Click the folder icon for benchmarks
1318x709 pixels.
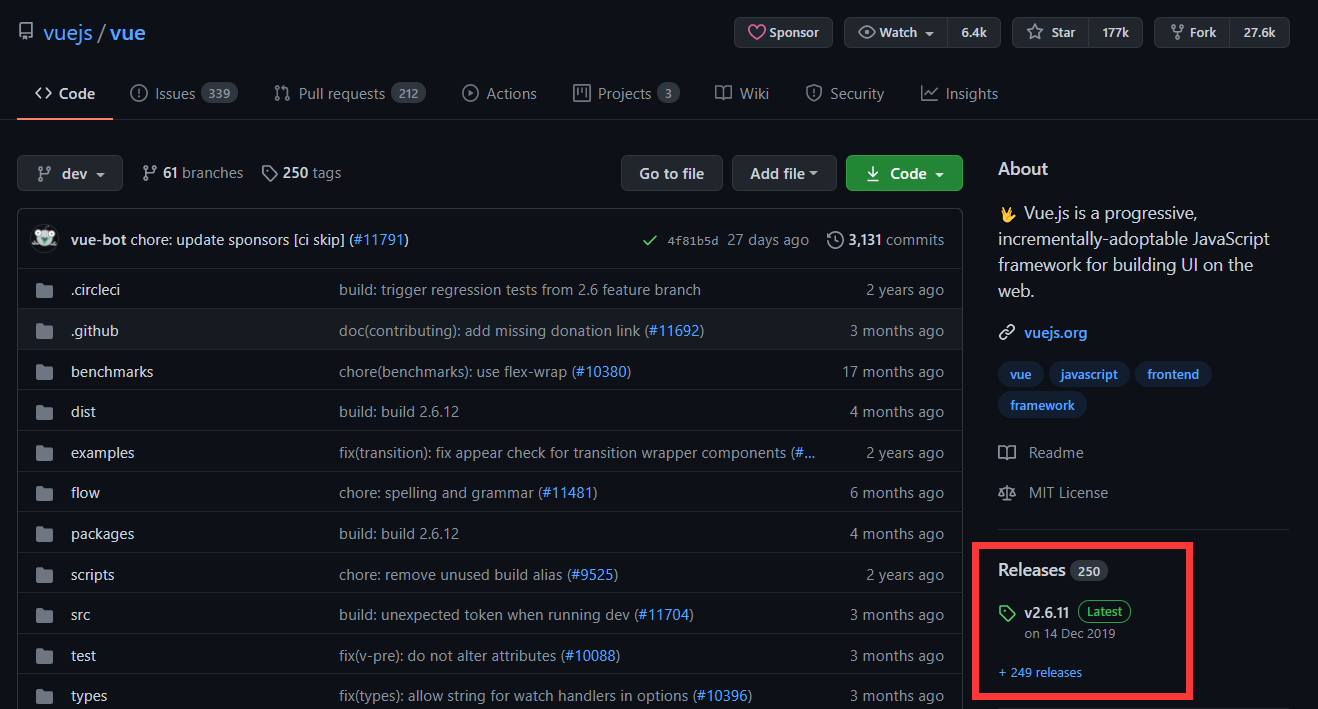[44, 372]
